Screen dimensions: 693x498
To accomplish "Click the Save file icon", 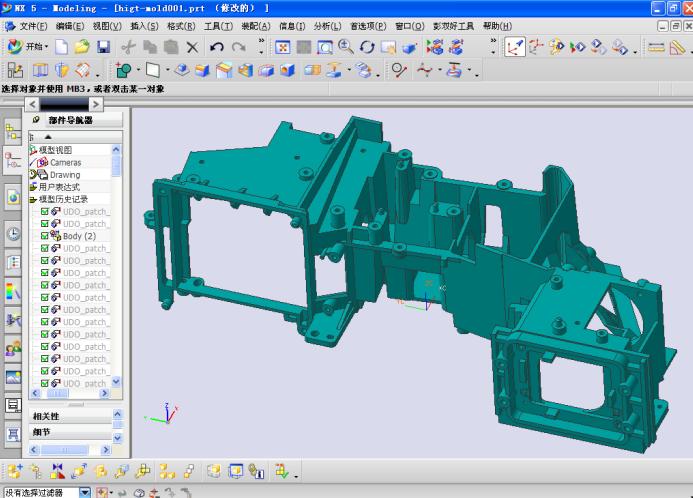I will [103, 47].
